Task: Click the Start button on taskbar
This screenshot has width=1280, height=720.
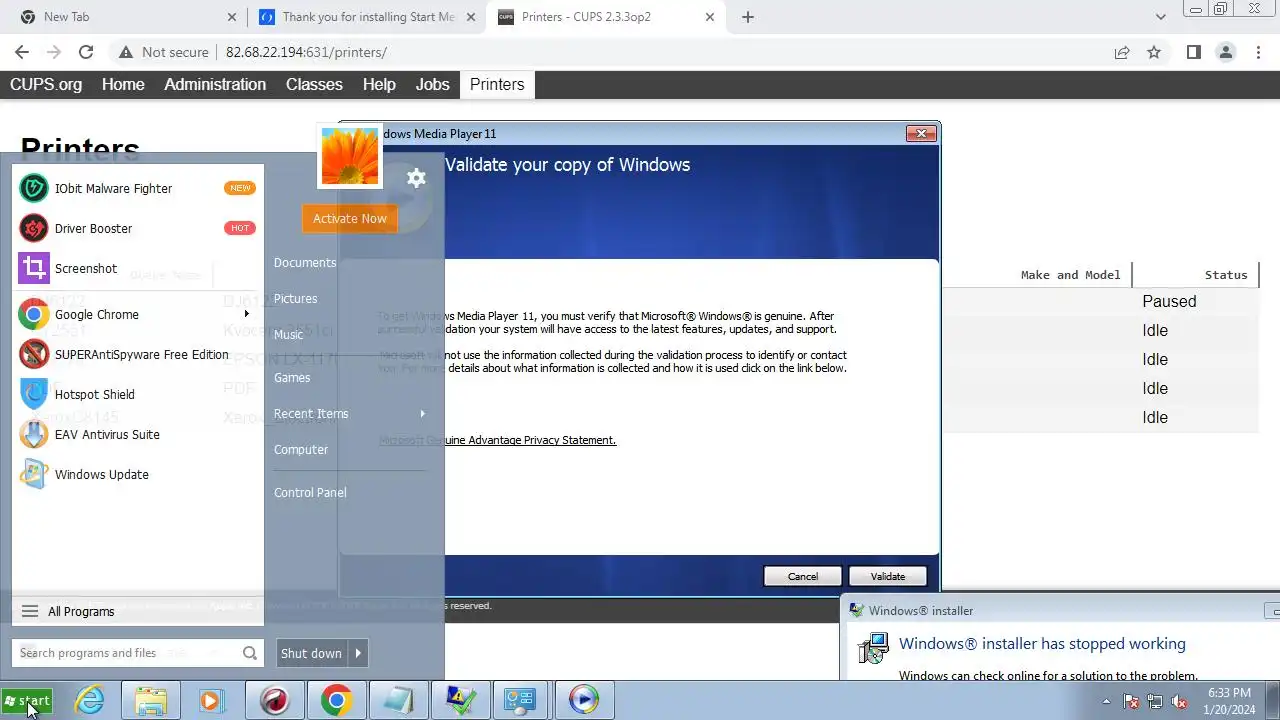Action: tap(27, 701)
